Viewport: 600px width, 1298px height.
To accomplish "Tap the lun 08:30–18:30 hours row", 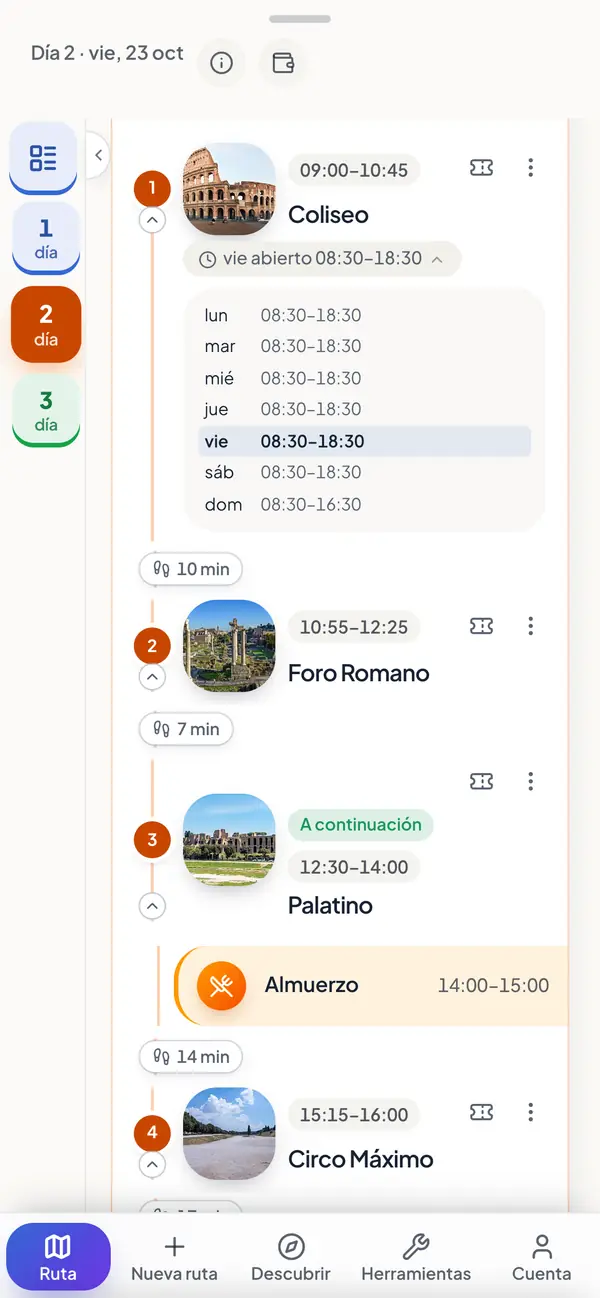I will coord(365,315).
